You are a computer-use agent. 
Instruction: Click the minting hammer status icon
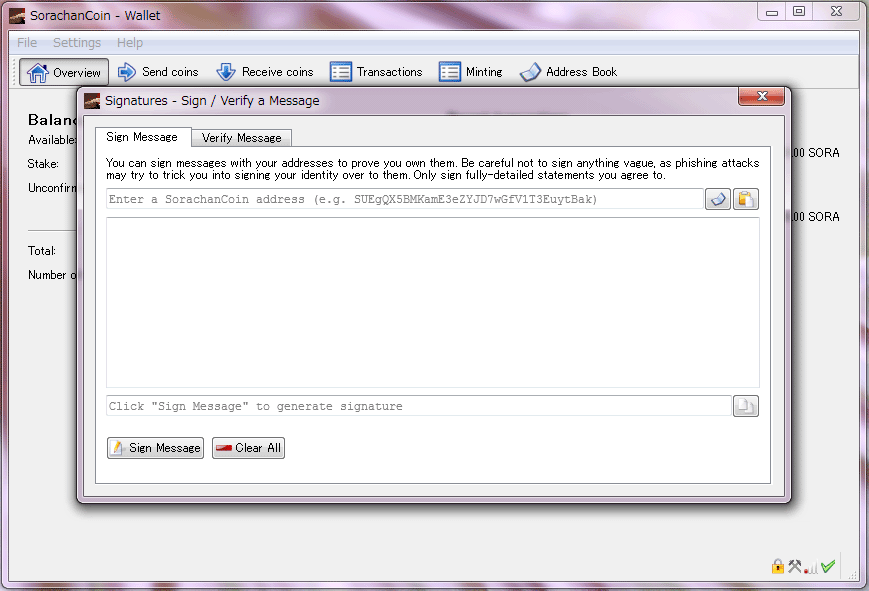click(795, 566)
